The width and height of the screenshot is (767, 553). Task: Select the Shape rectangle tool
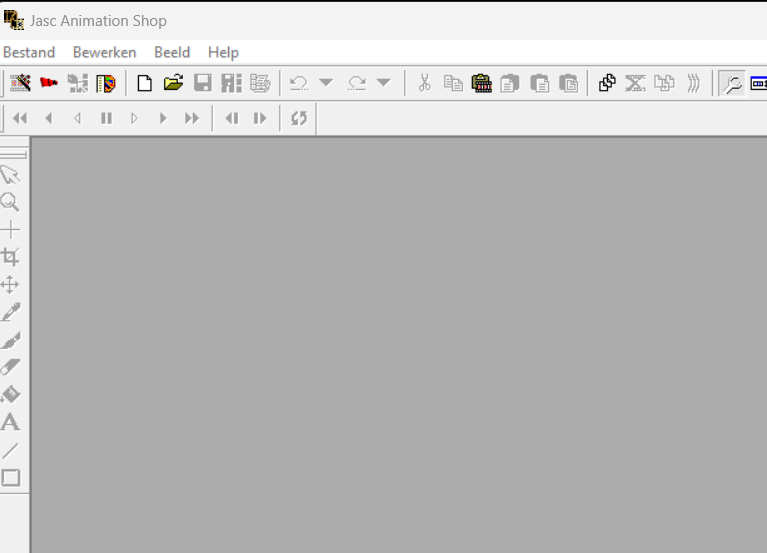pos(11,478)
